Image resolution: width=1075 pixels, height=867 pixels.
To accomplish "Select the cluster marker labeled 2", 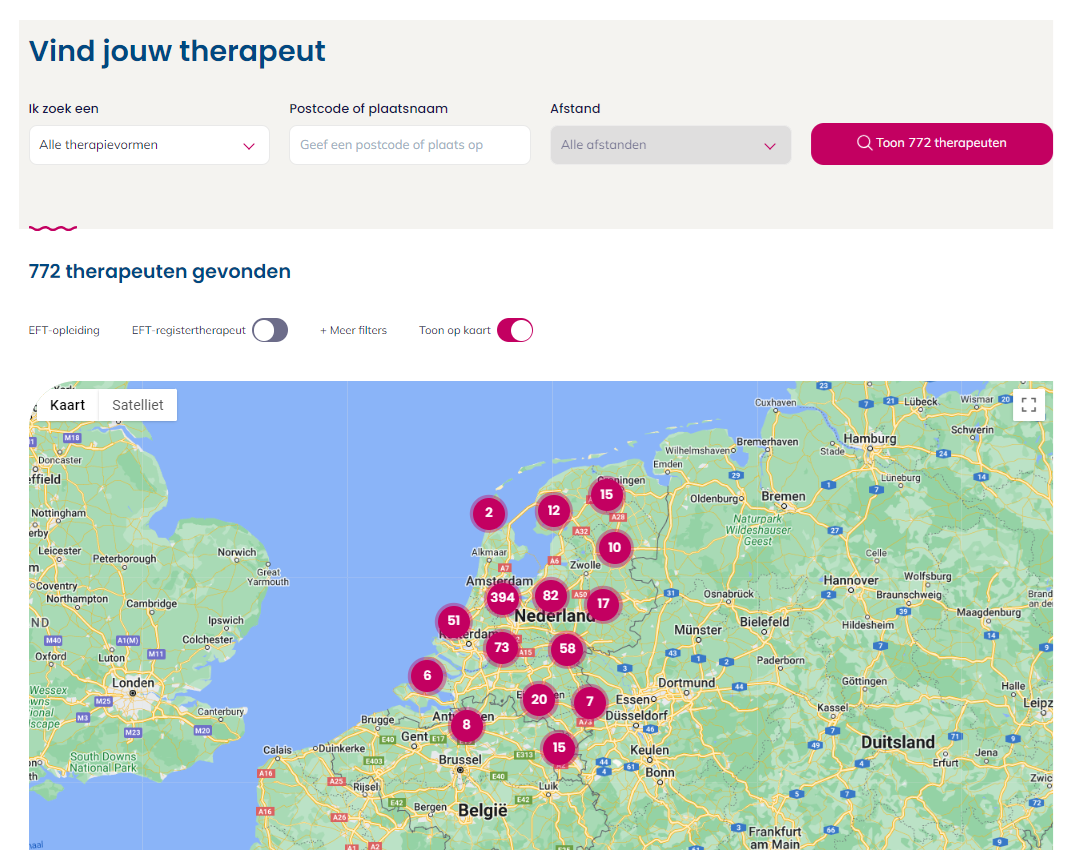I will [489, 513].
